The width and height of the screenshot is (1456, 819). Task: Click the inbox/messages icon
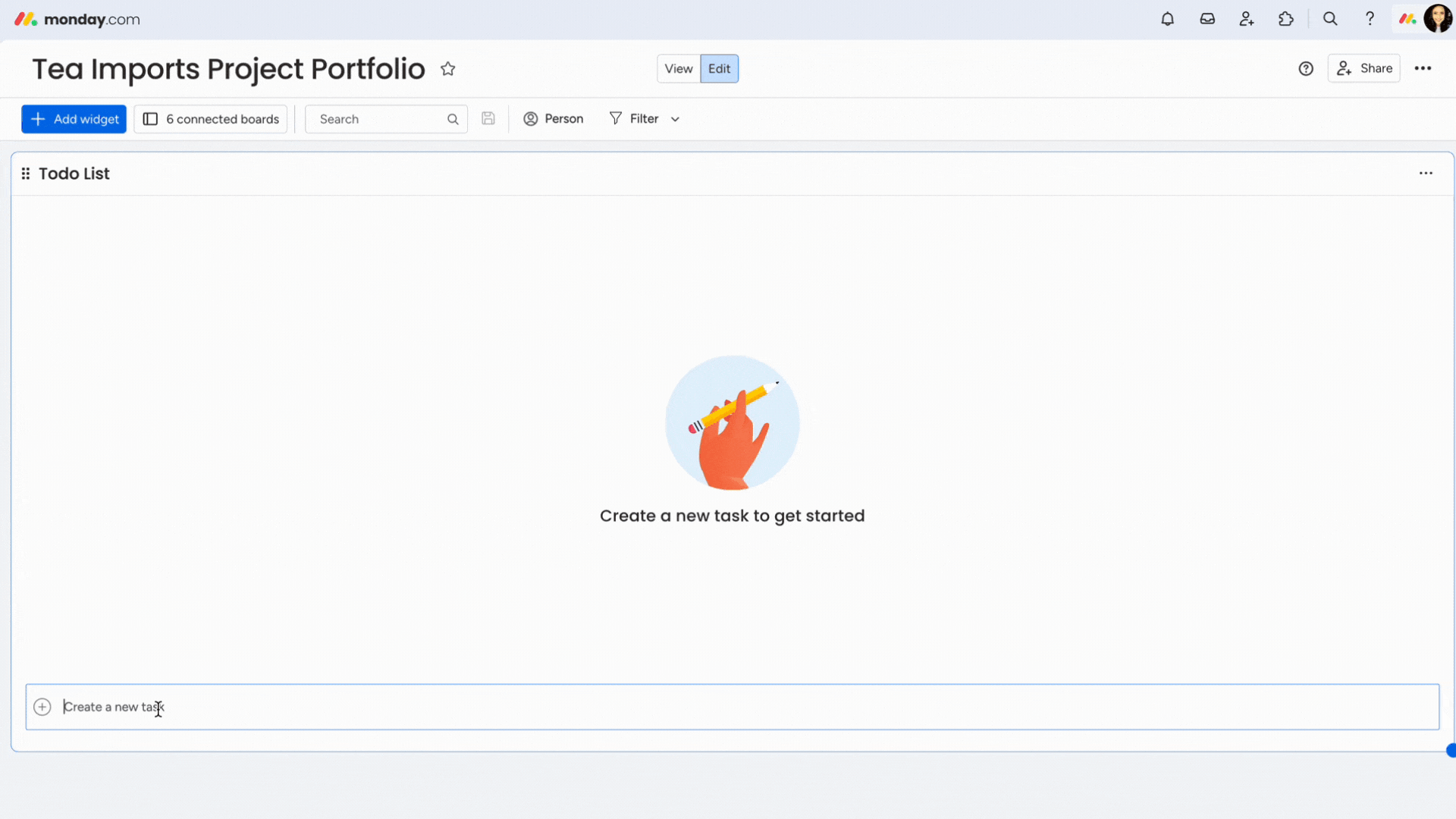(1207, 19)
